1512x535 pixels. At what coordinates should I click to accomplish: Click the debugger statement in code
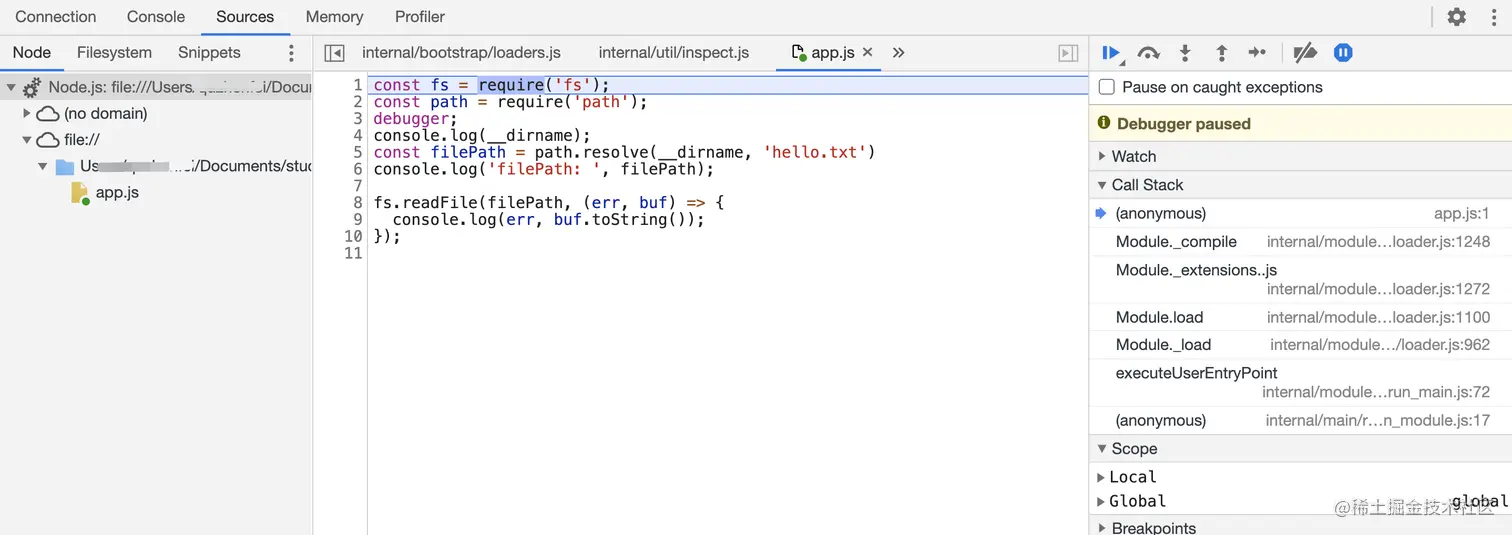(x=415, y=119)
